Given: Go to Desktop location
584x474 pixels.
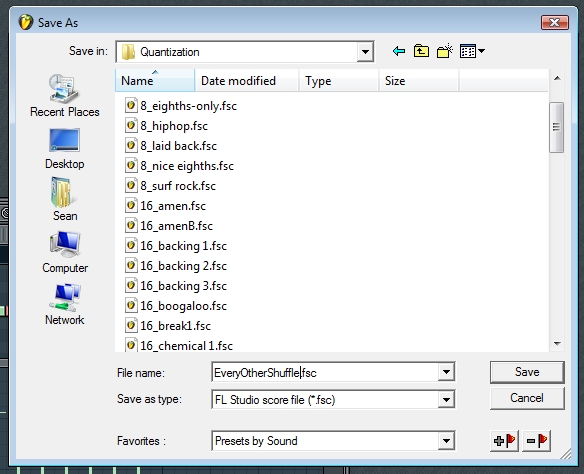Looking at the screenshot, I should (x=64, y=149).
